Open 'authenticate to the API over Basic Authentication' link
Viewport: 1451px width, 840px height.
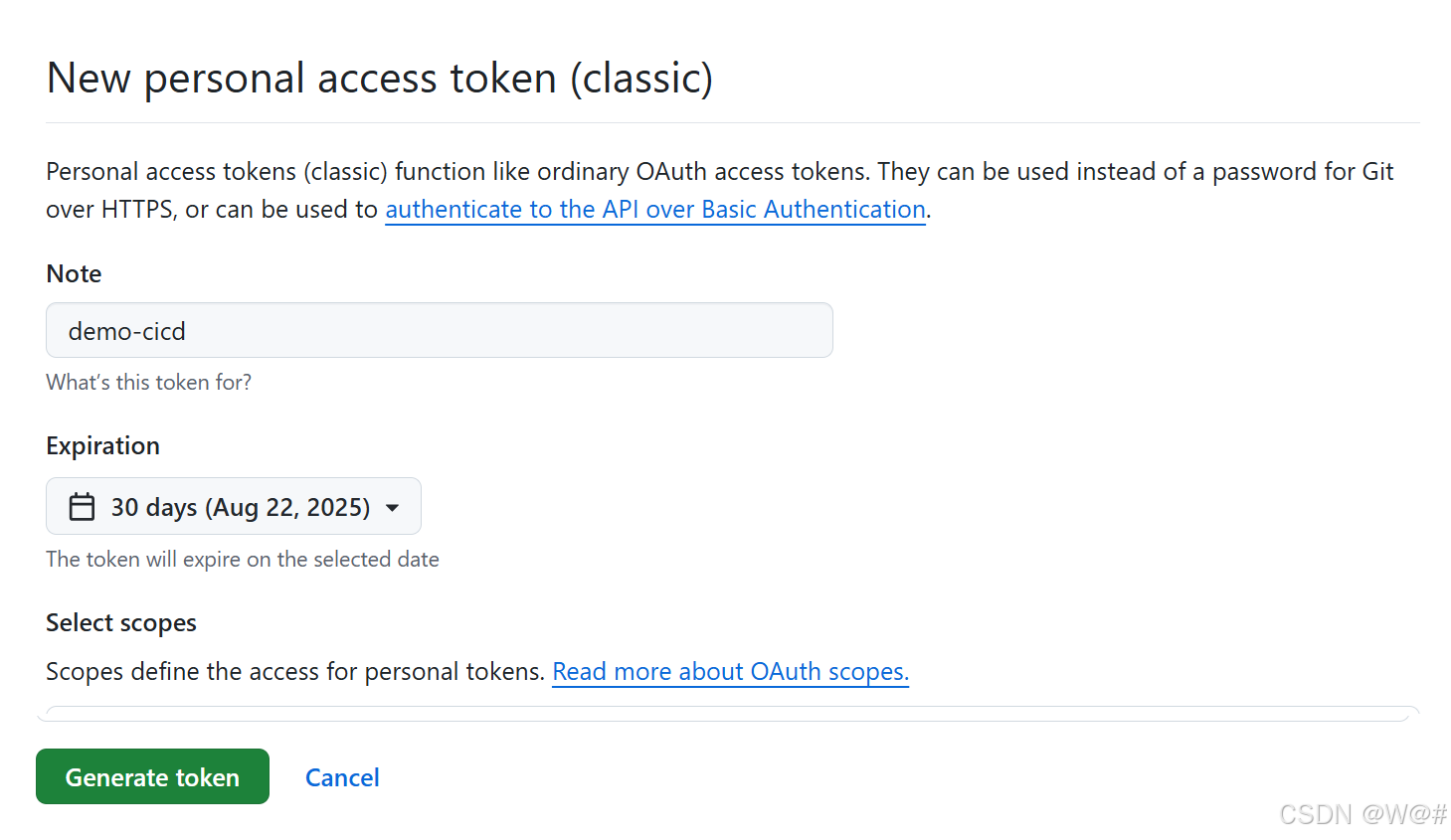point(655,210)
